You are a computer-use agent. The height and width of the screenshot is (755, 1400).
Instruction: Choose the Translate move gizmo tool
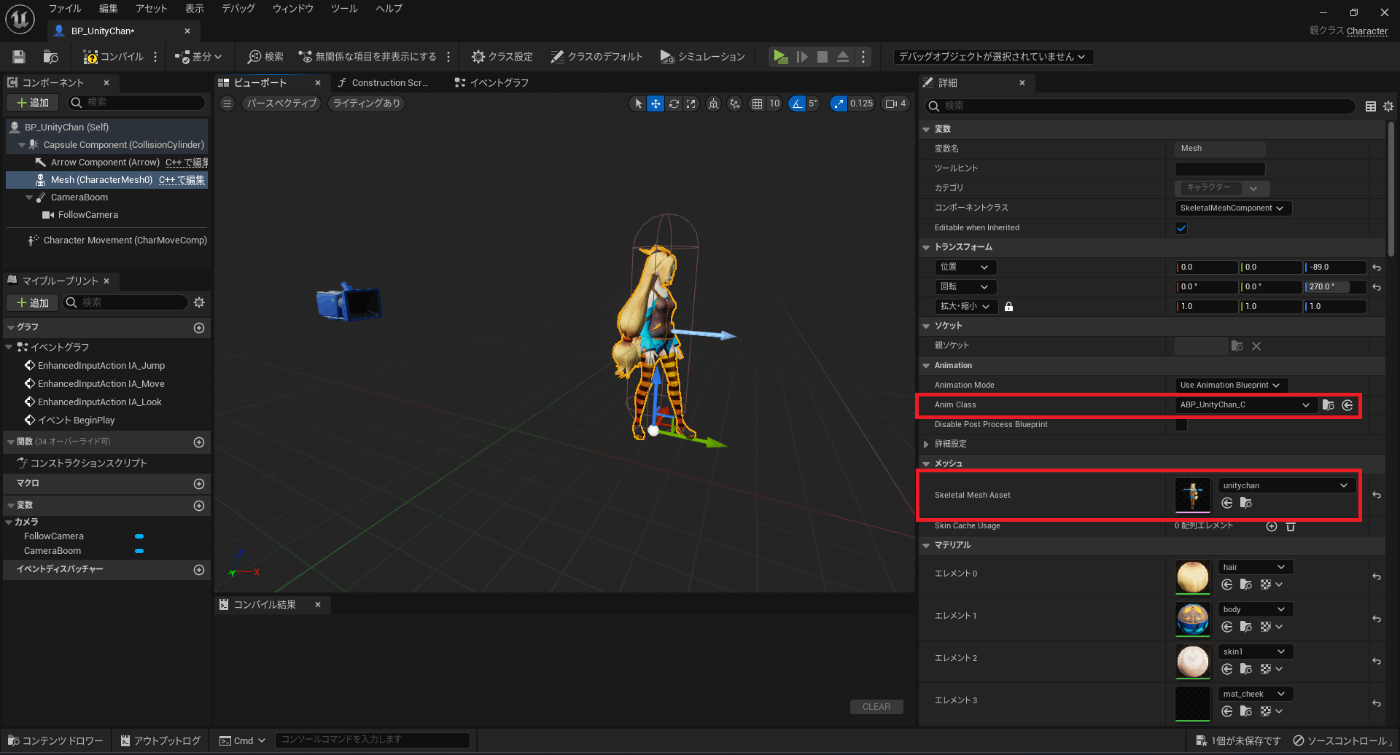click(x=656, y=103)
